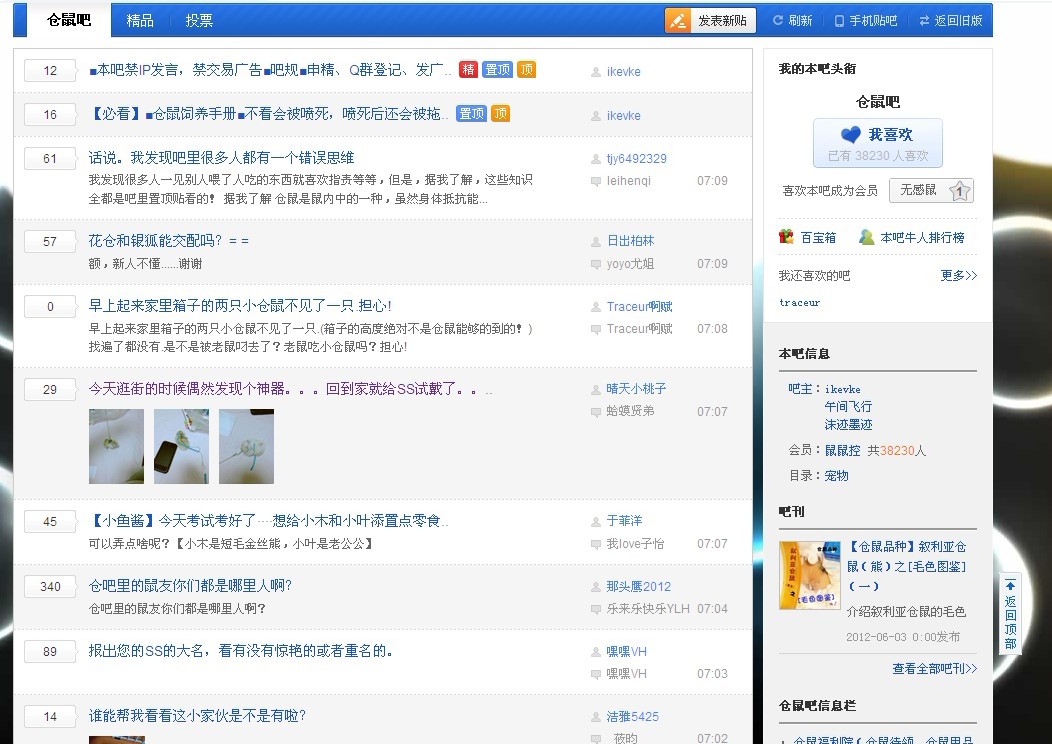Open third thumbnail in 神器 post
Viewport: 1052px width, 744px height.
coord(246,446)
